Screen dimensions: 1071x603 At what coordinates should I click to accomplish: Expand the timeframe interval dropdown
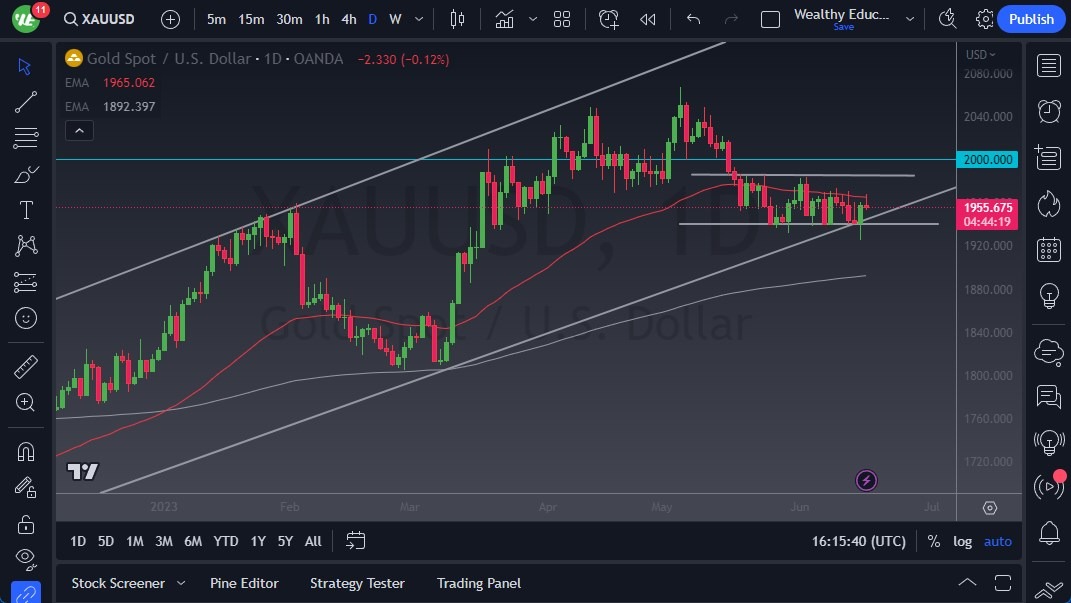point(419,19)
